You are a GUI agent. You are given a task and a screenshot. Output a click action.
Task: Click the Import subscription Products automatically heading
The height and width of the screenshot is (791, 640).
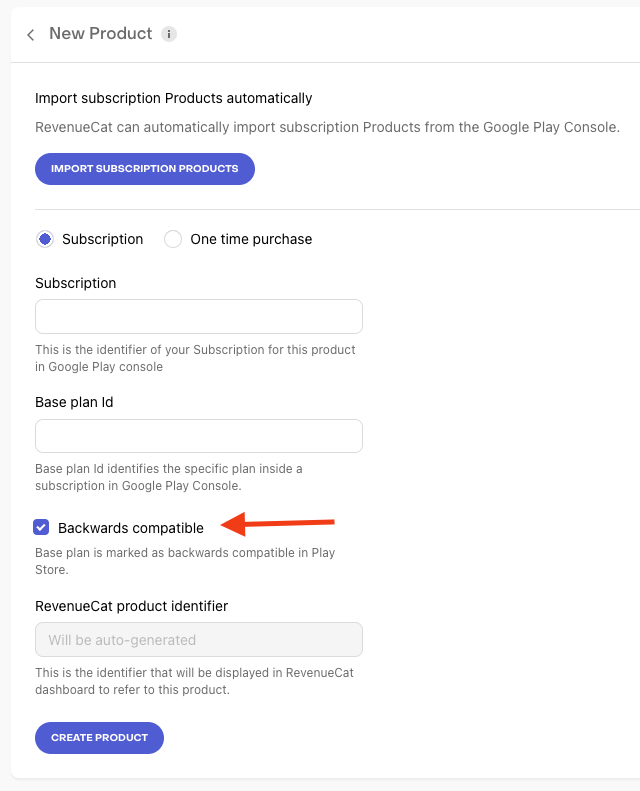pos(173,98)
